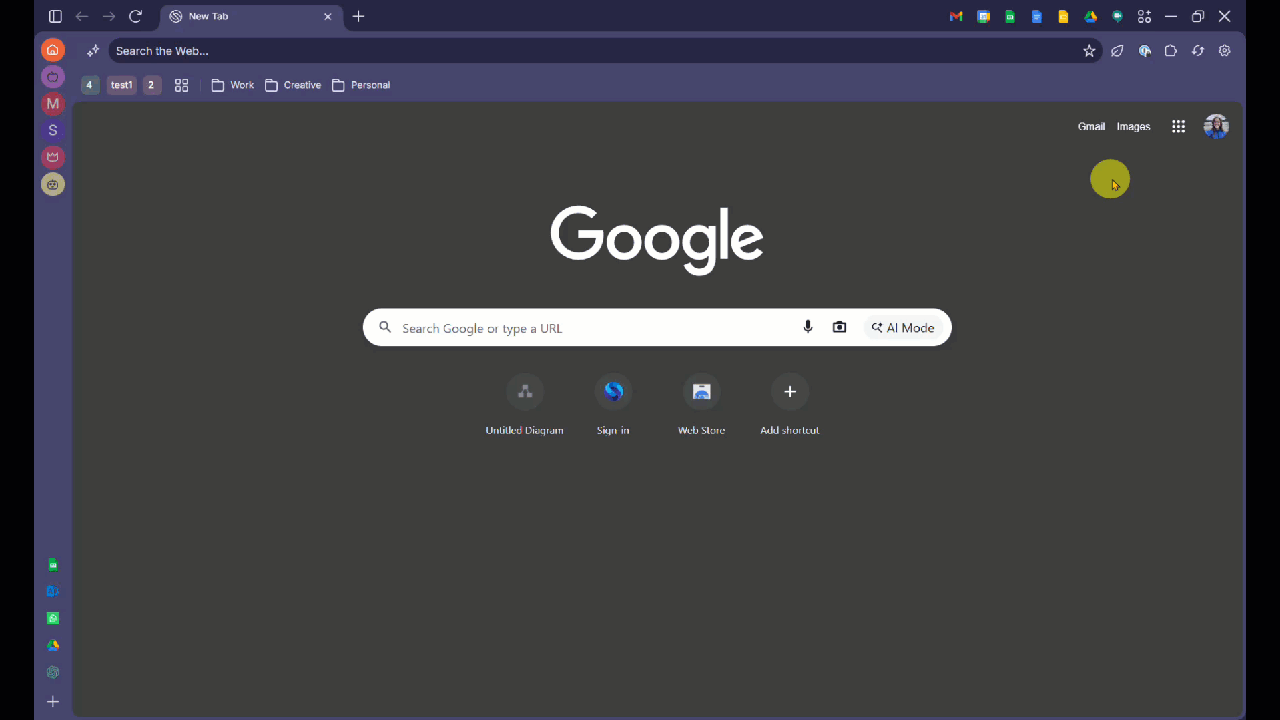The width and height of the screenshot is (1280, 720).
Task: Switch to the purple apple workspace
Action: click(x=53, y=77)
